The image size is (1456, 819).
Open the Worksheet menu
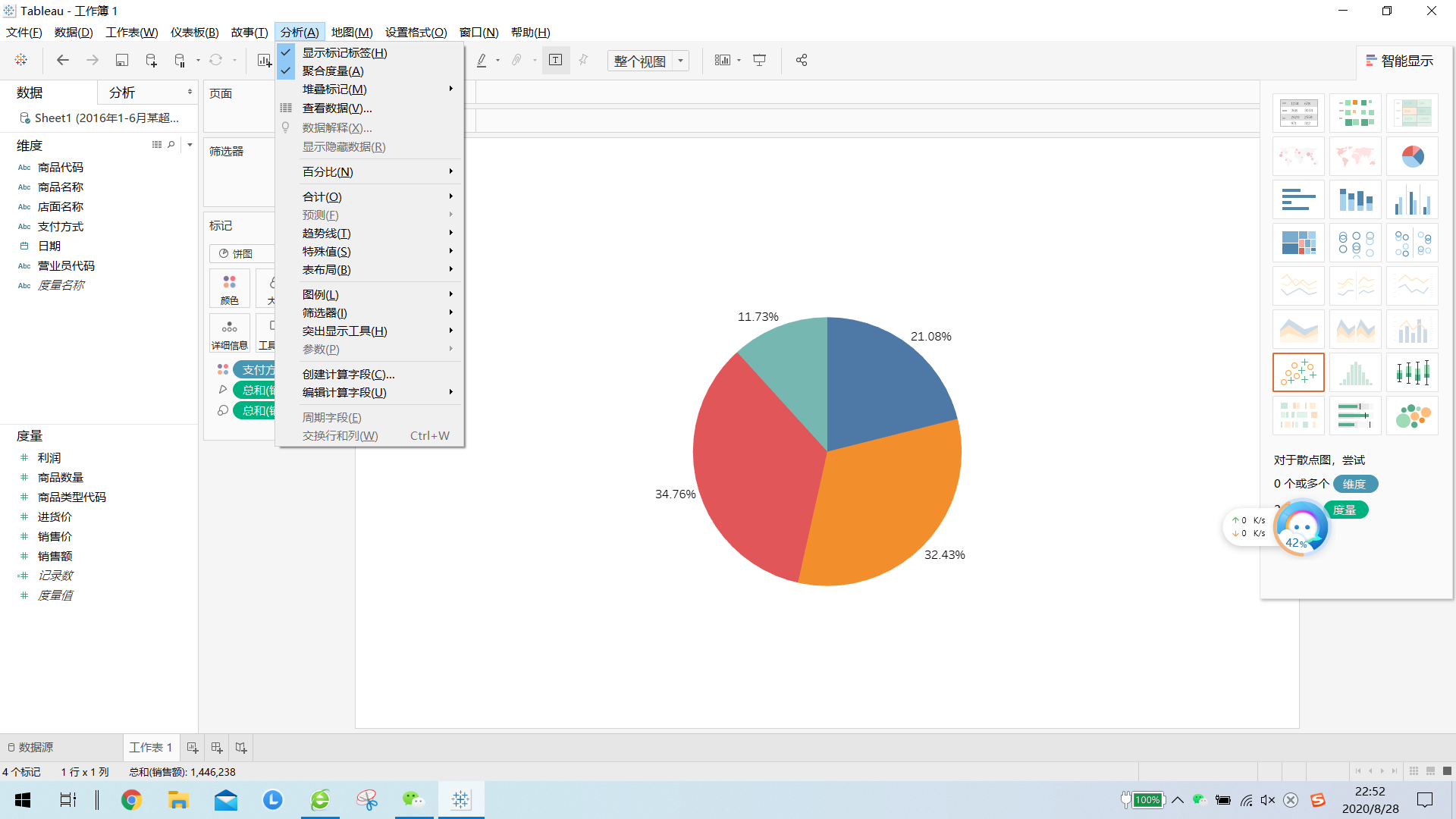[x=132, y=32]
